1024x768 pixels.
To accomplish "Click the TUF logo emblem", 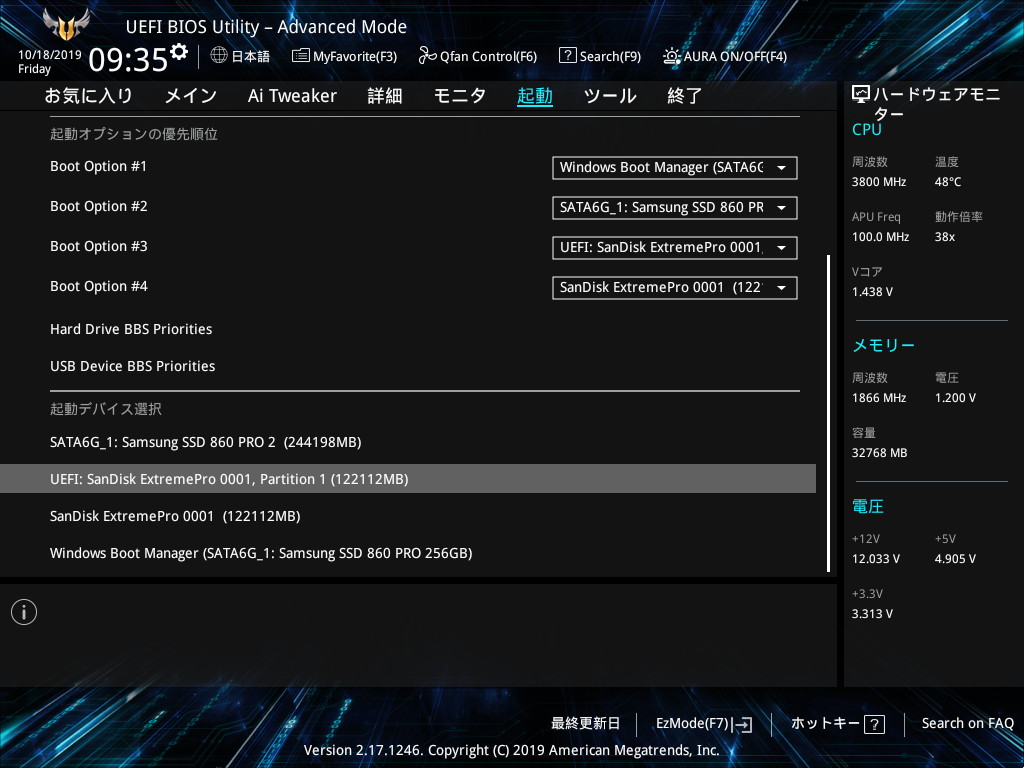I will click(66, 24).
